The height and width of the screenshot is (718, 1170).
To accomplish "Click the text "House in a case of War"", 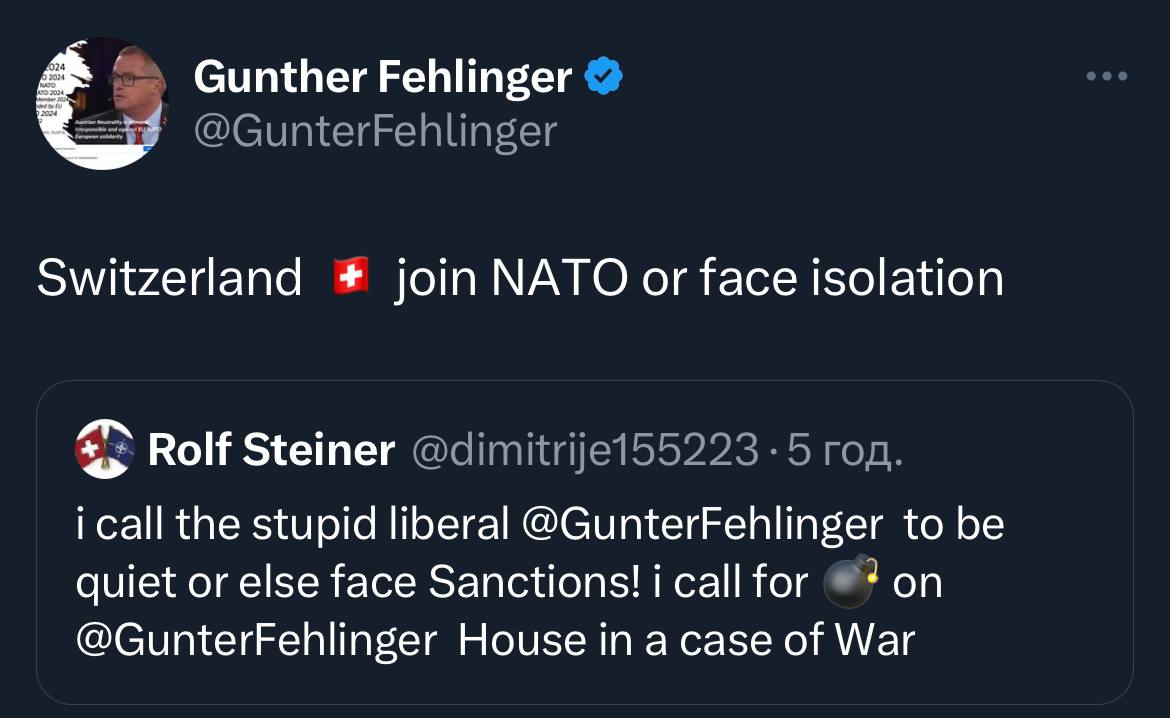I will point(686,641).
